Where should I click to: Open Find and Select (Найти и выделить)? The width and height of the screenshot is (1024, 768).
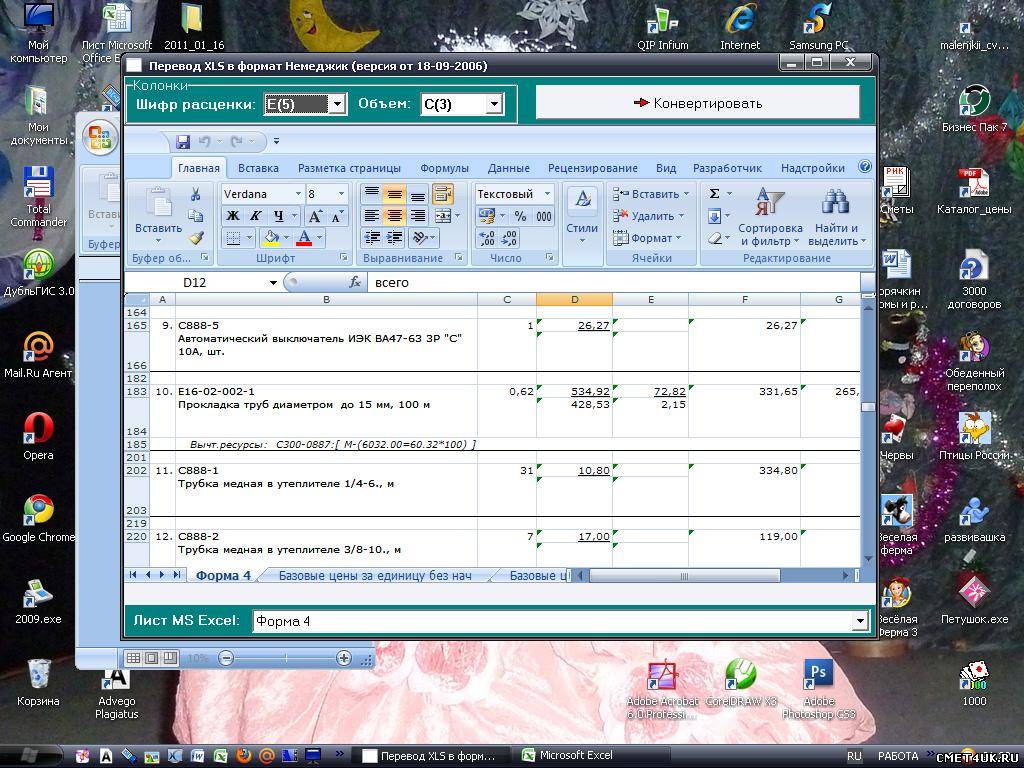coord(834,217)
